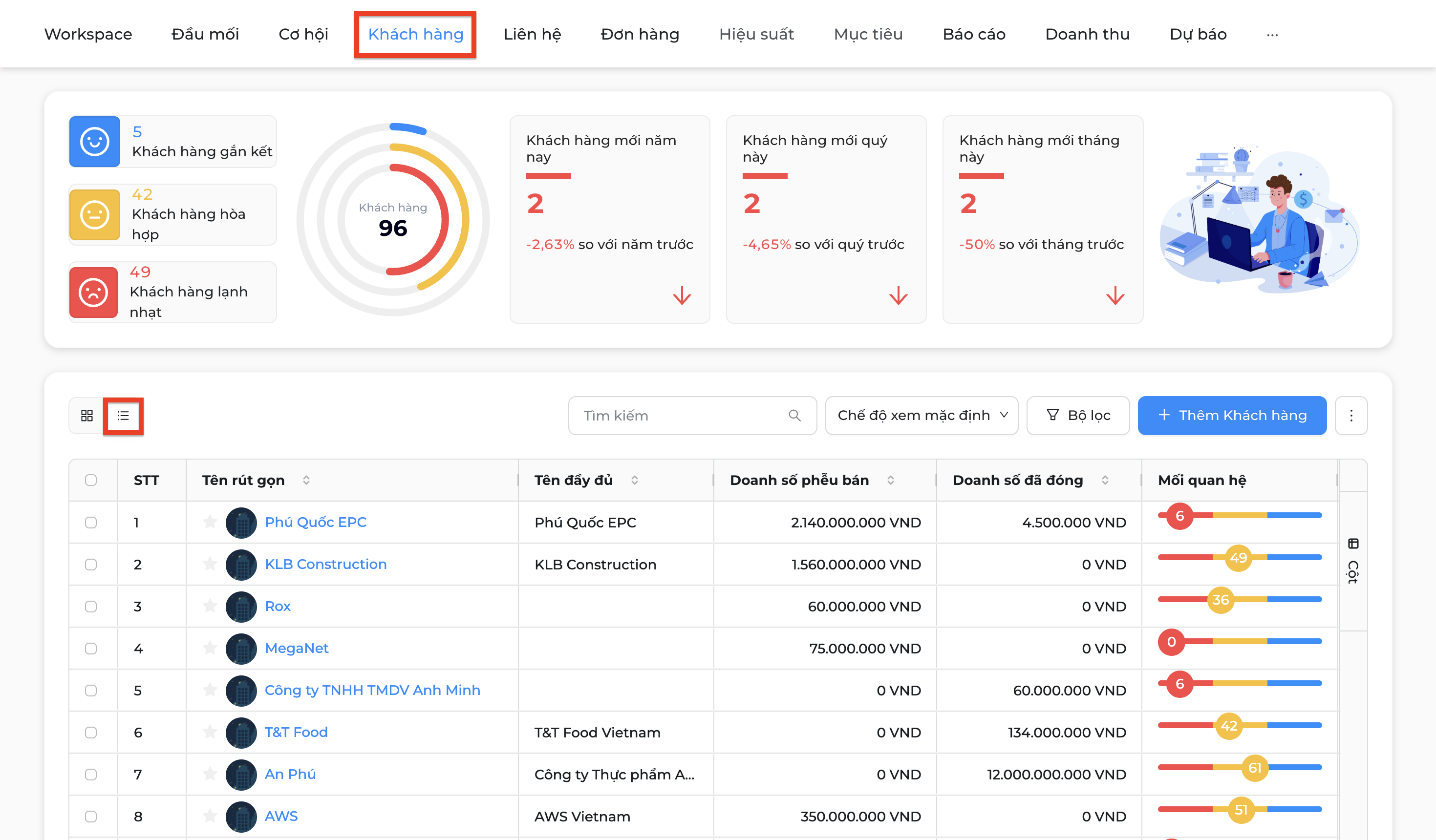Image resolution: width=1436 pixels, height=840 pixels.
Task: Click the Thêm Khách hàng button
Action: 1232,416
